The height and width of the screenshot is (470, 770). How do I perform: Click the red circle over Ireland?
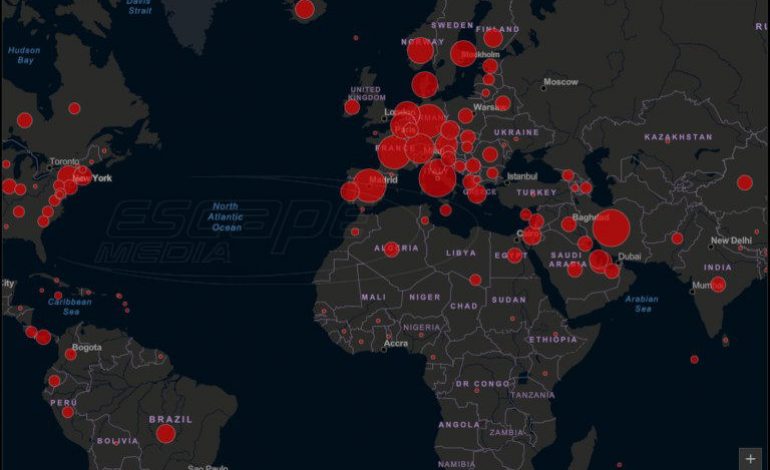point(352,107)
